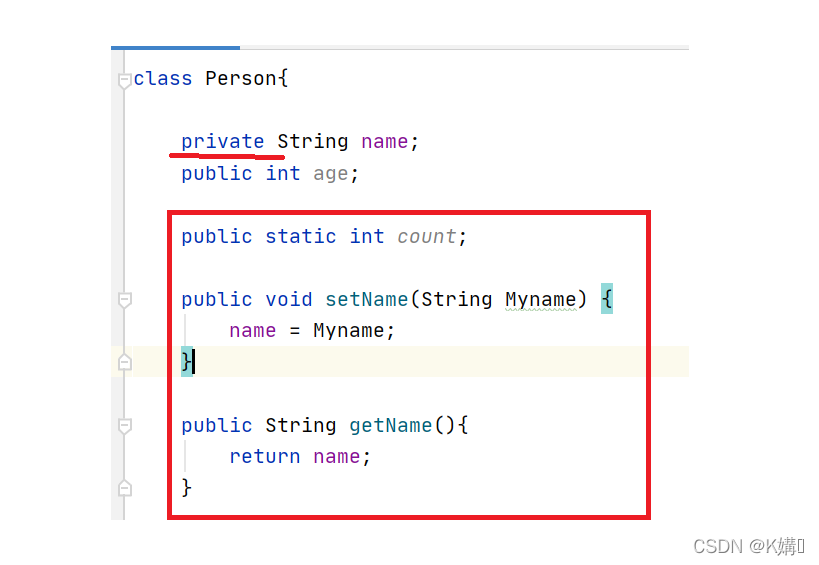Click the underlined private keyword
The image size is (819, 565).
tap(222, 141)
